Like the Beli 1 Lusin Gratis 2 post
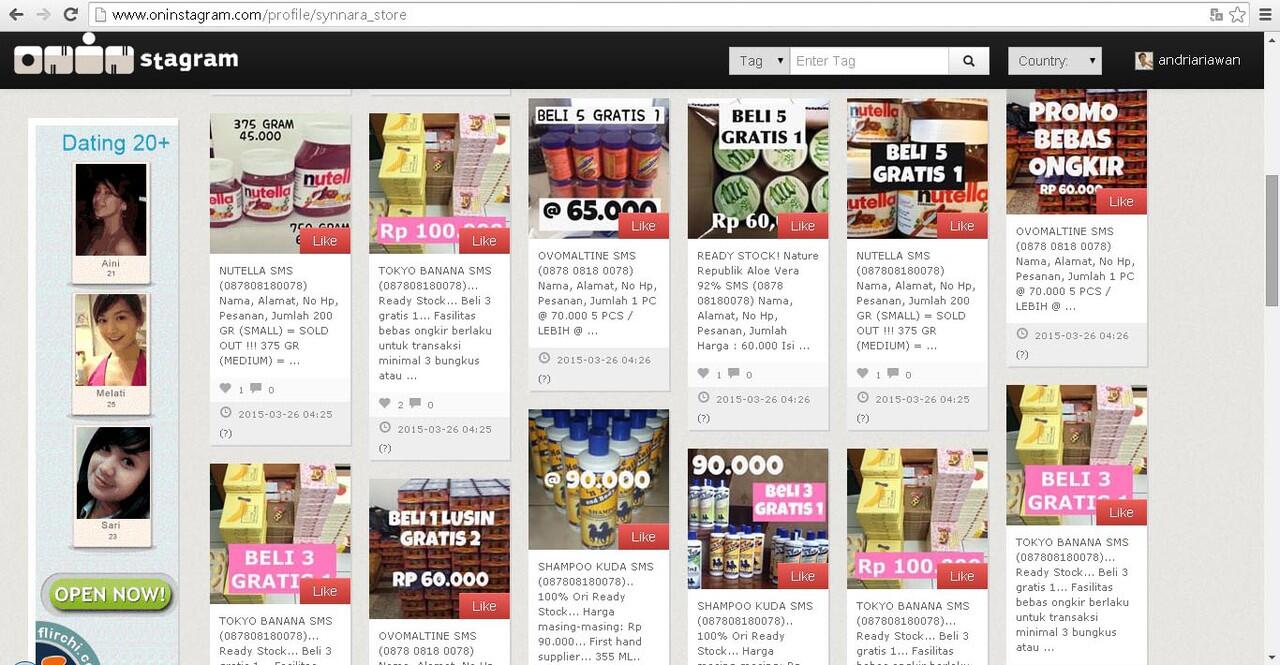 (484, 606)
